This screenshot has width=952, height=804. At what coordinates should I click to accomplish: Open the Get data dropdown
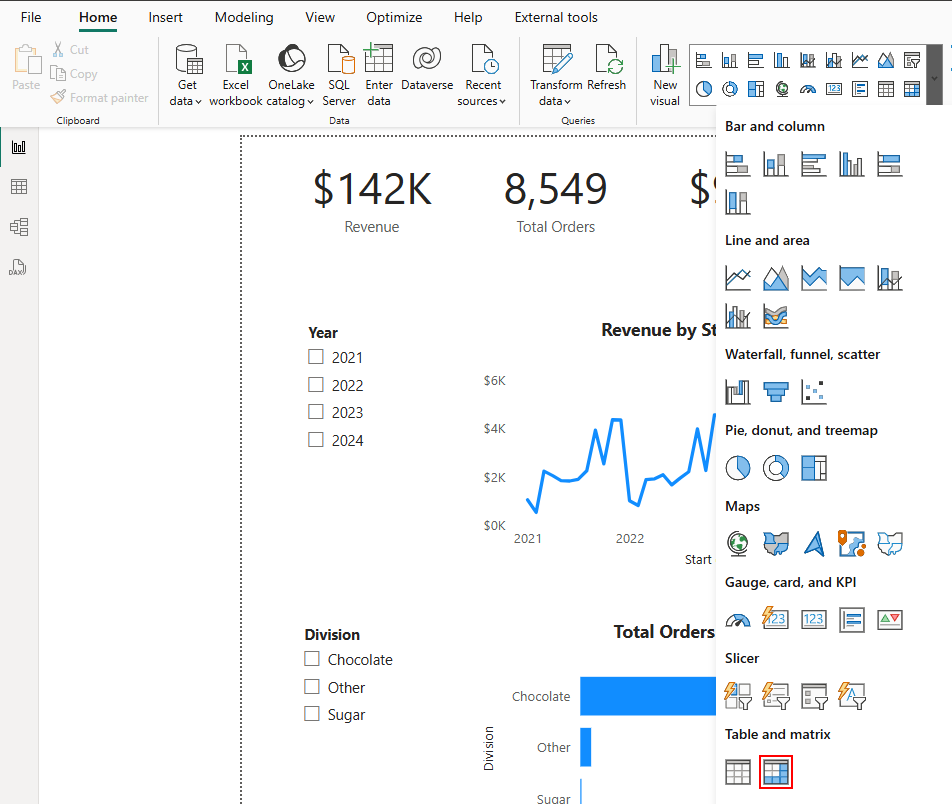pyautogui.click(x=186, y=75)
